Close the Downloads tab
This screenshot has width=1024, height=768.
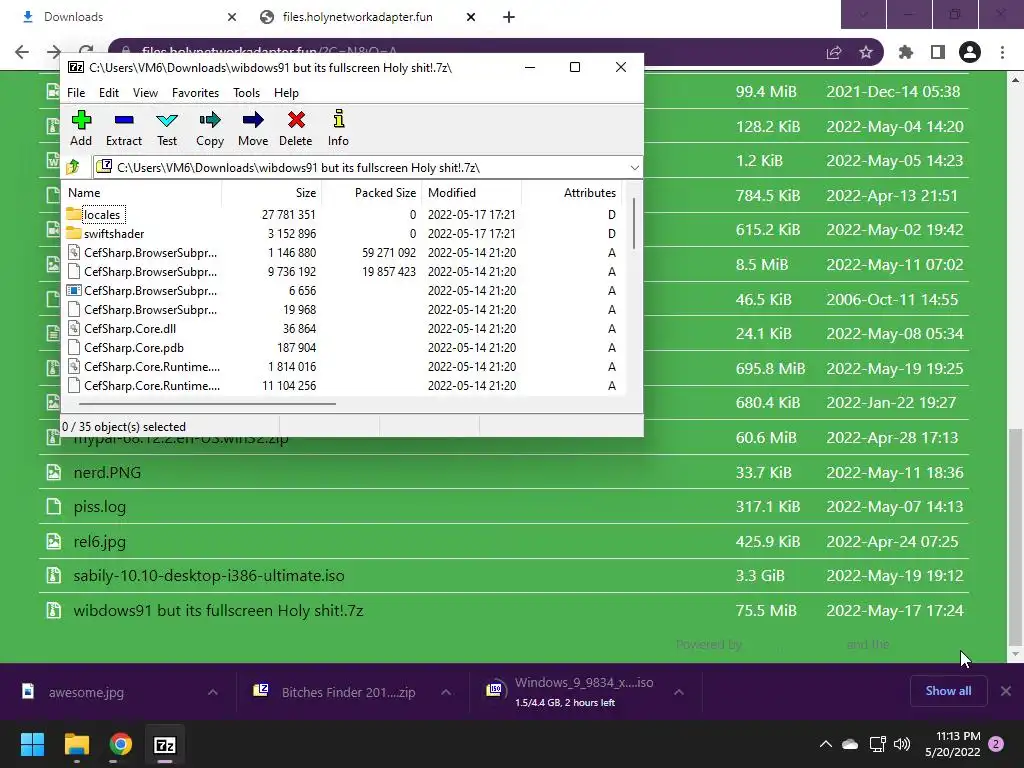pos(232,17)
